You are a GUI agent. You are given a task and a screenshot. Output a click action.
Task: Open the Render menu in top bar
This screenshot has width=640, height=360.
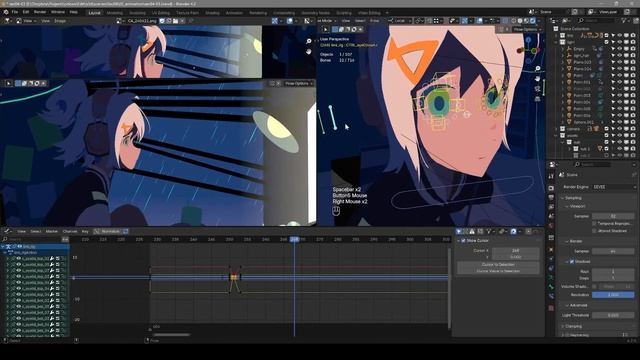[x=40, y=12]
